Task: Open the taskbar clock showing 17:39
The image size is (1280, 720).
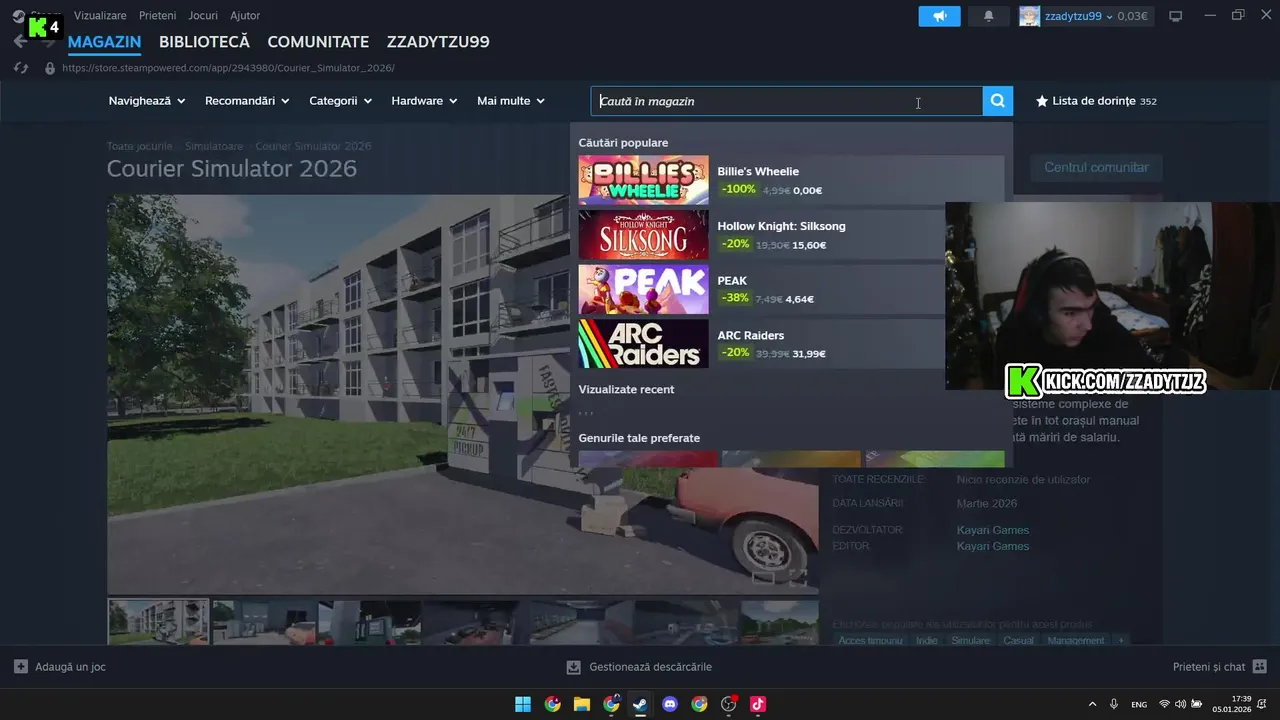Action: click(x=1232, y=704)
